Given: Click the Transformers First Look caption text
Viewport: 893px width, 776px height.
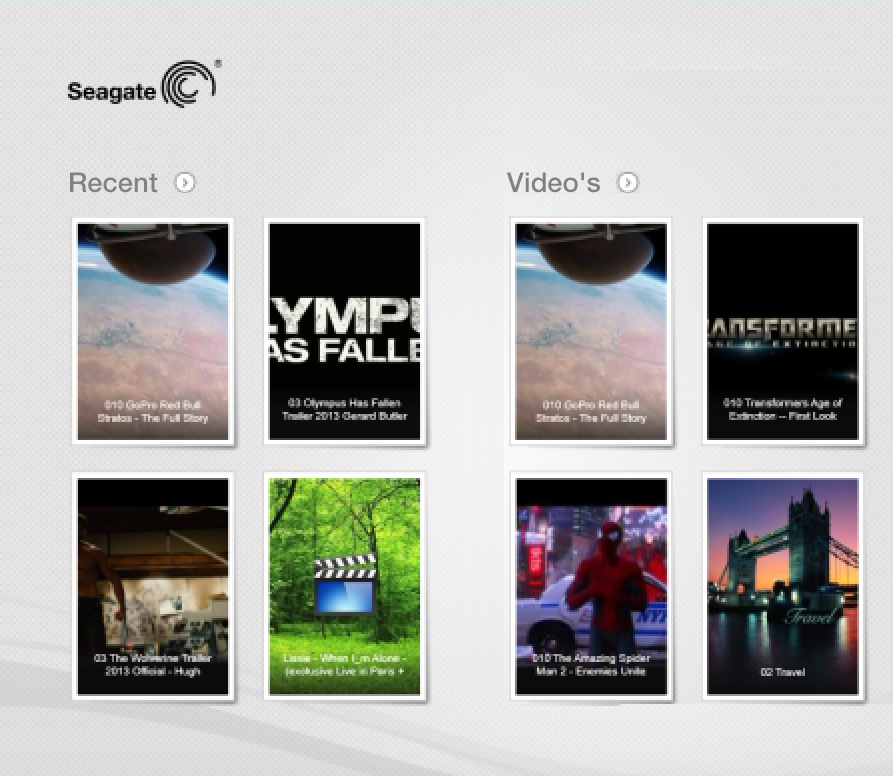Looking at the screenshot, I should click(783, 409).
